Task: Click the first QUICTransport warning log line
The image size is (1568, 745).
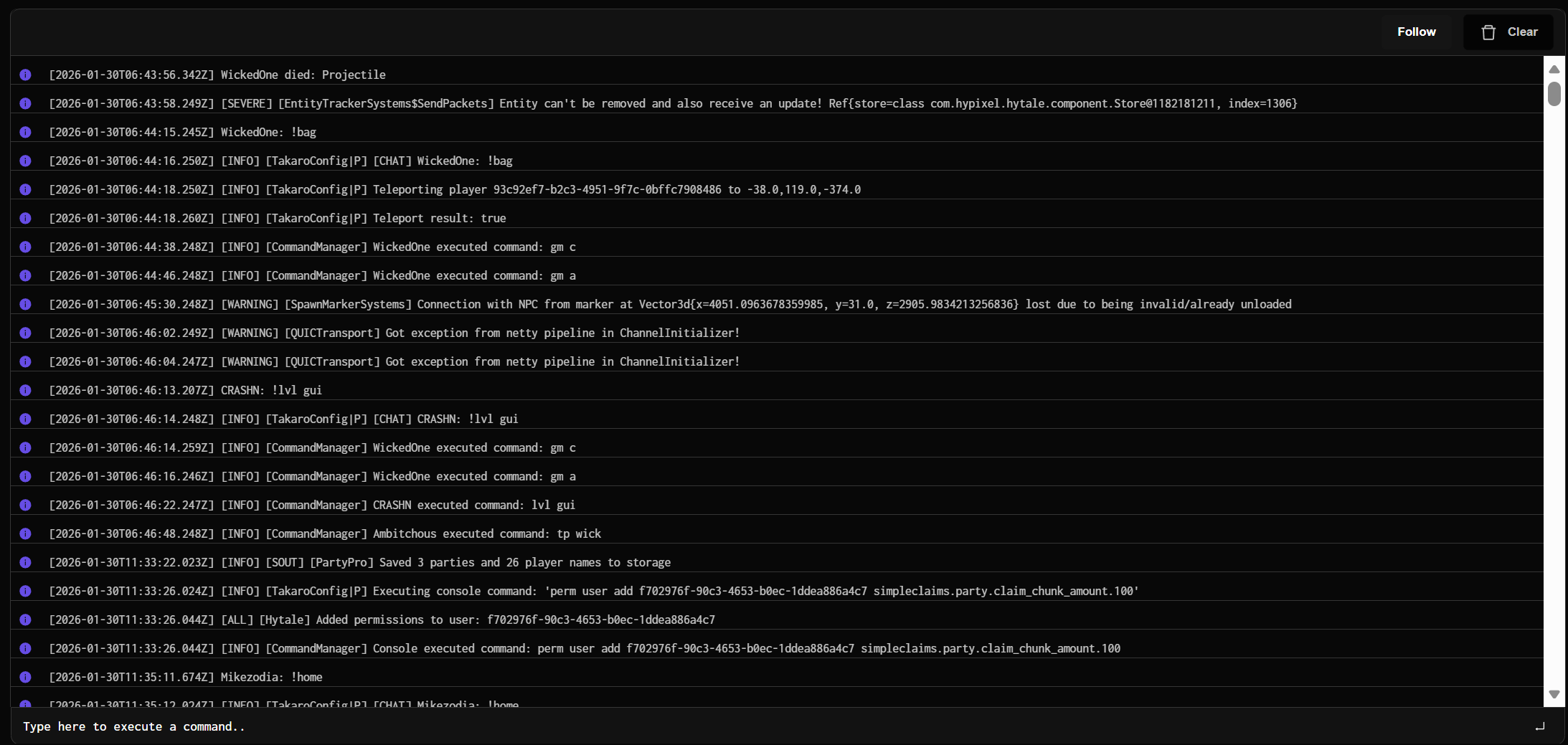Action: coord(394,333)
